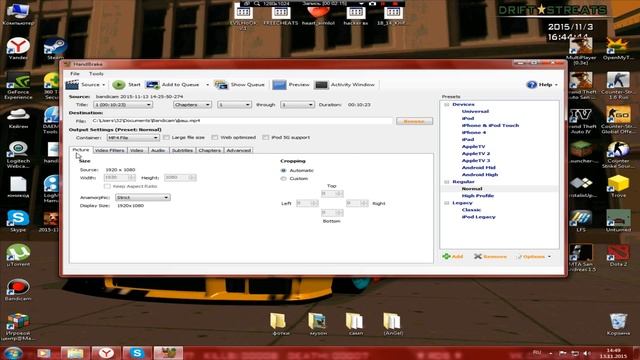This screenshot has height=360, width=640.
Task: Open the Trove desktop icon
Action: (618, 186)
